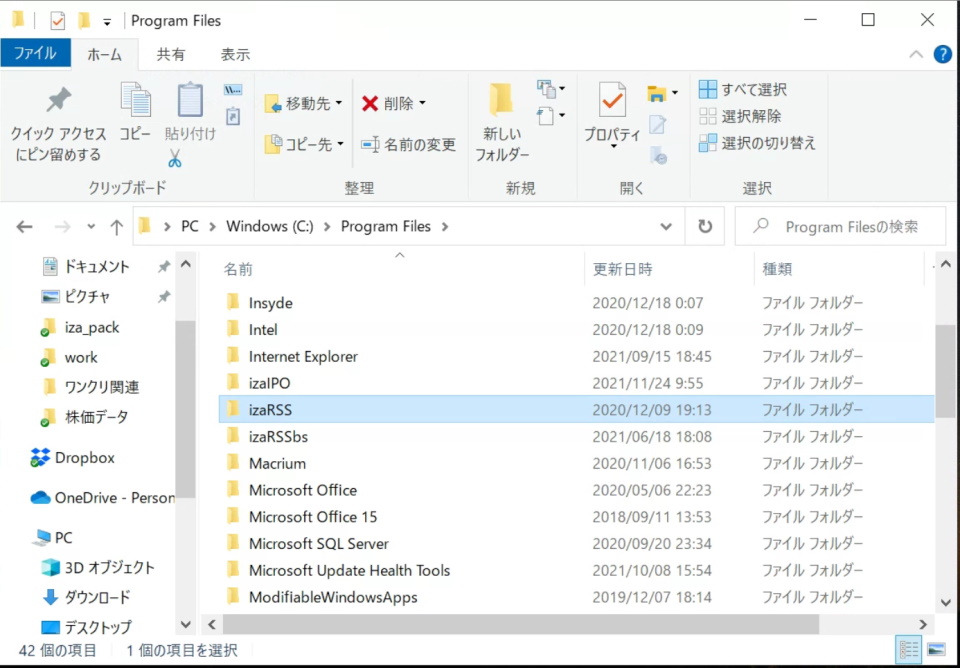The image size is (960, 668).
Task: Click Windows (C:) in the address path
Action: (269, 227)
